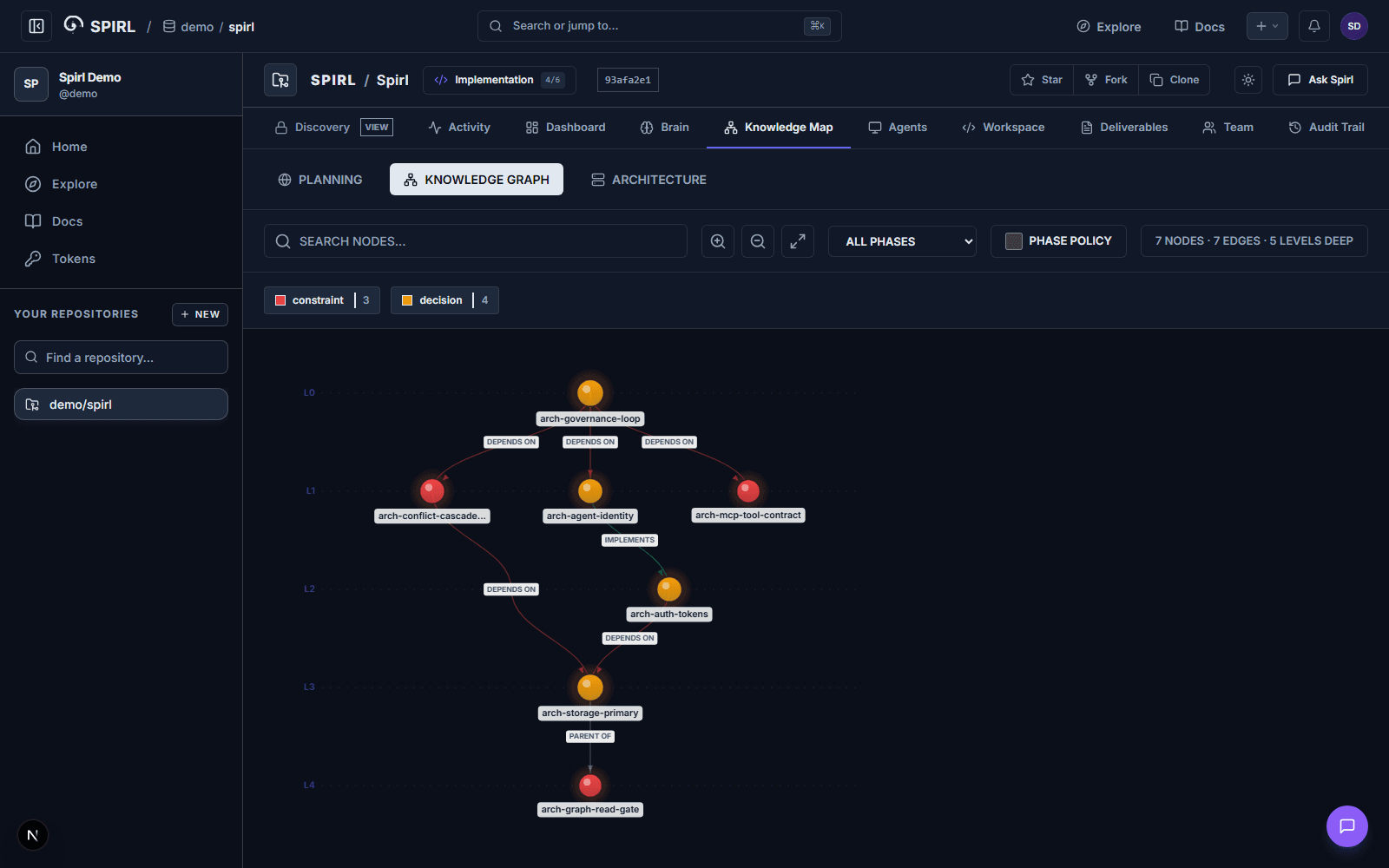Select the arch-mcp-tool-contract node
This screenshot has height=868, width=1389.
click(748, 490)
